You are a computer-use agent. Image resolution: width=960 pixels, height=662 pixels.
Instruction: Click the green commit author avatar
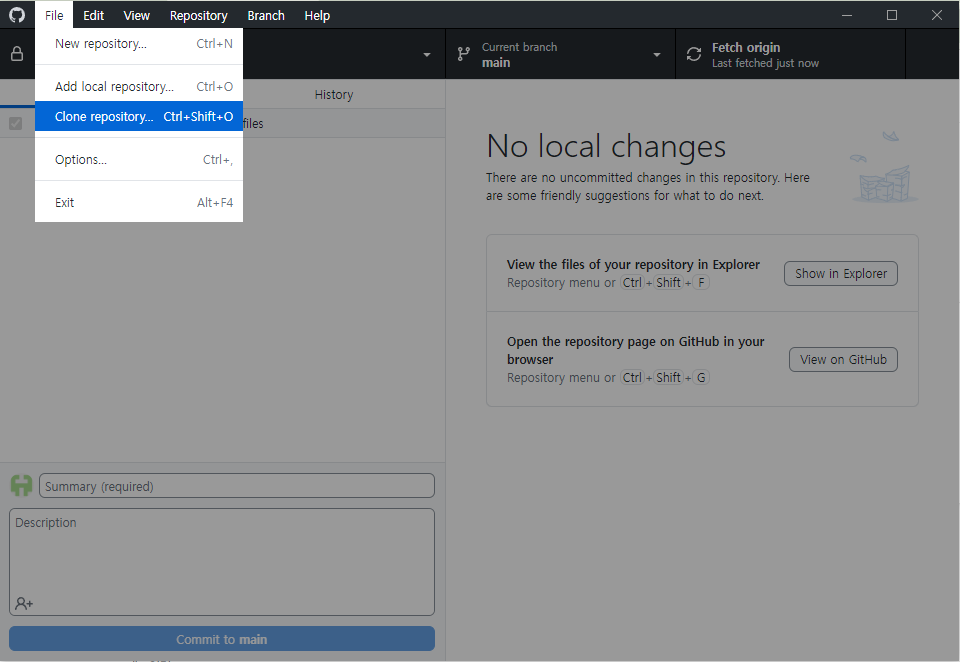(x=21, y=486)
